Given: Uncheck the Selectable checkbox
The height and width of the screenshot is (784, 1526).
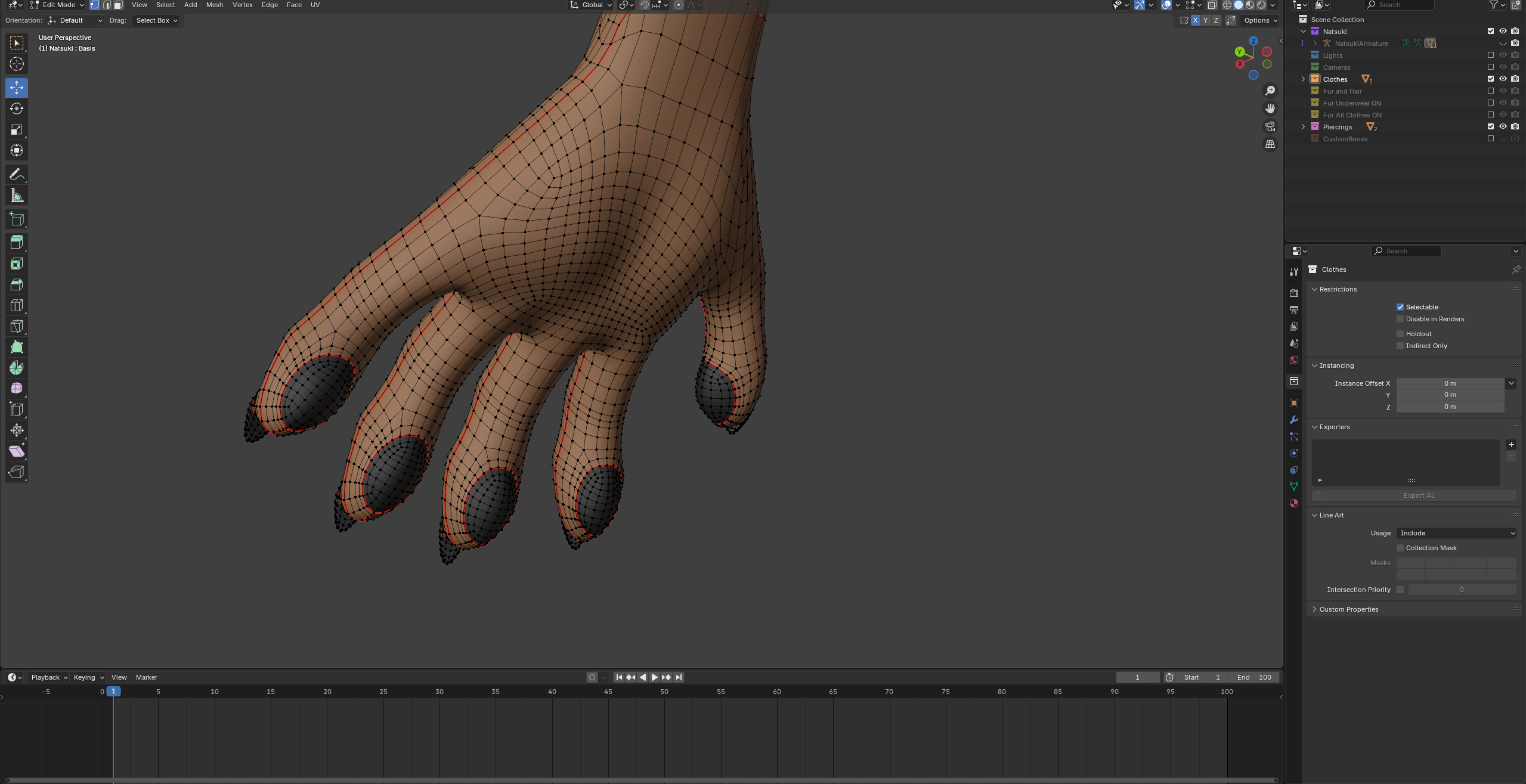Looking at the screenshot, I should point(1400,307).
